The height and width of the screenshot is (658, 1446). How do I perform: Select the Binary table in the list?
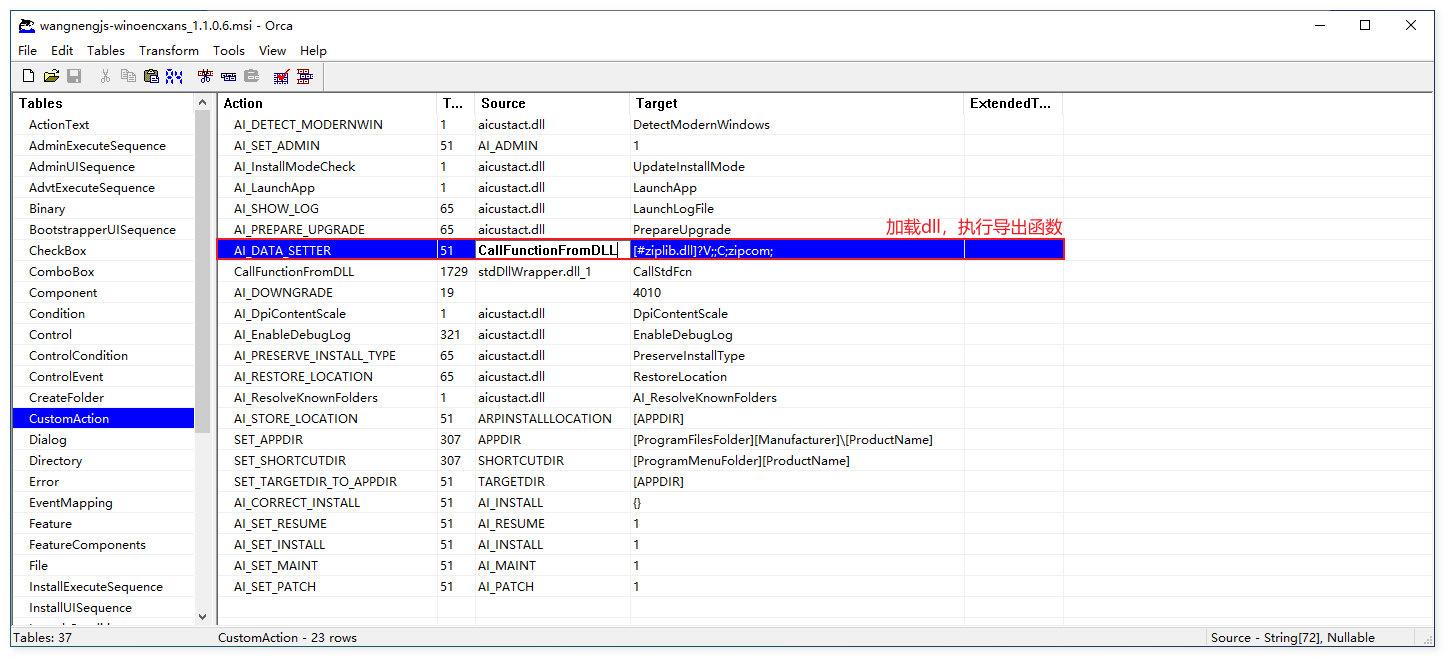point(47,209)
